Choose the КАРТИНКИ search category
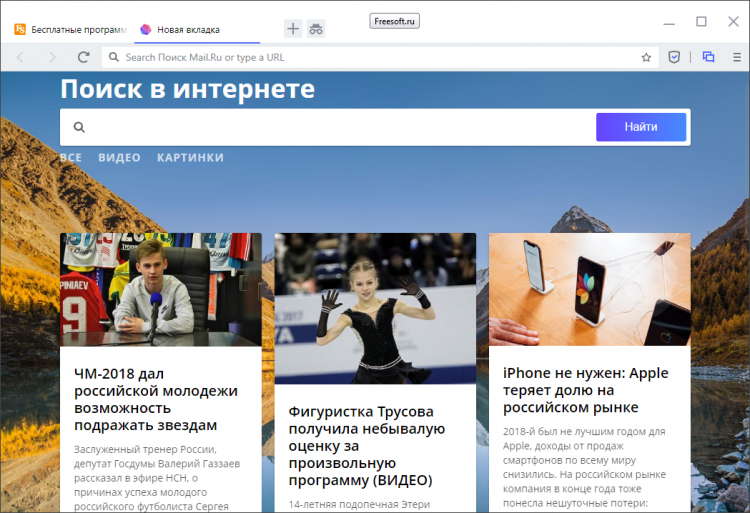Viewport: 750px width, 513px height. point(190,158)
